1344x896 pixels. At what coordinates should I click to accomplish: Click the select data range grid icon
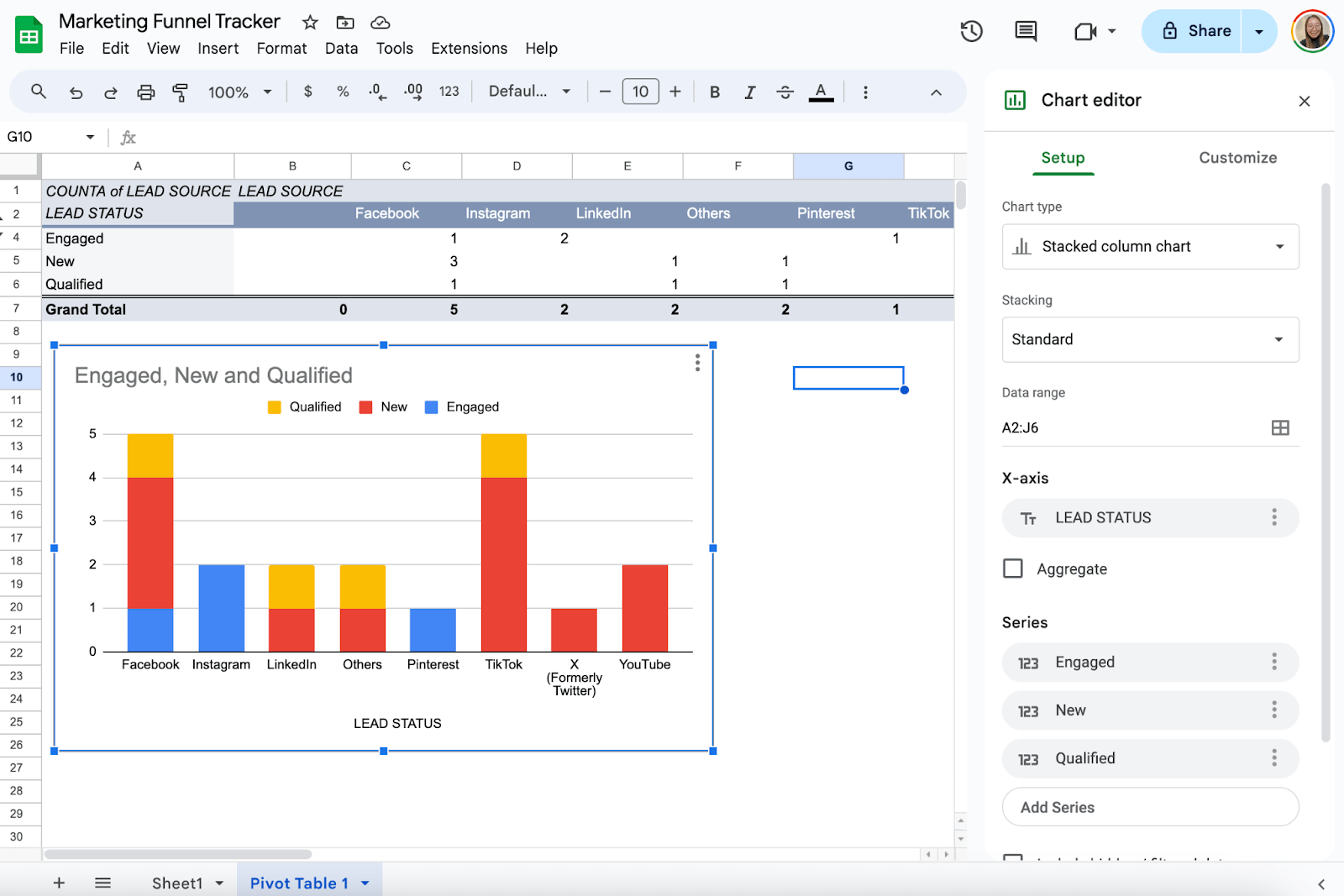[1280, 427]
